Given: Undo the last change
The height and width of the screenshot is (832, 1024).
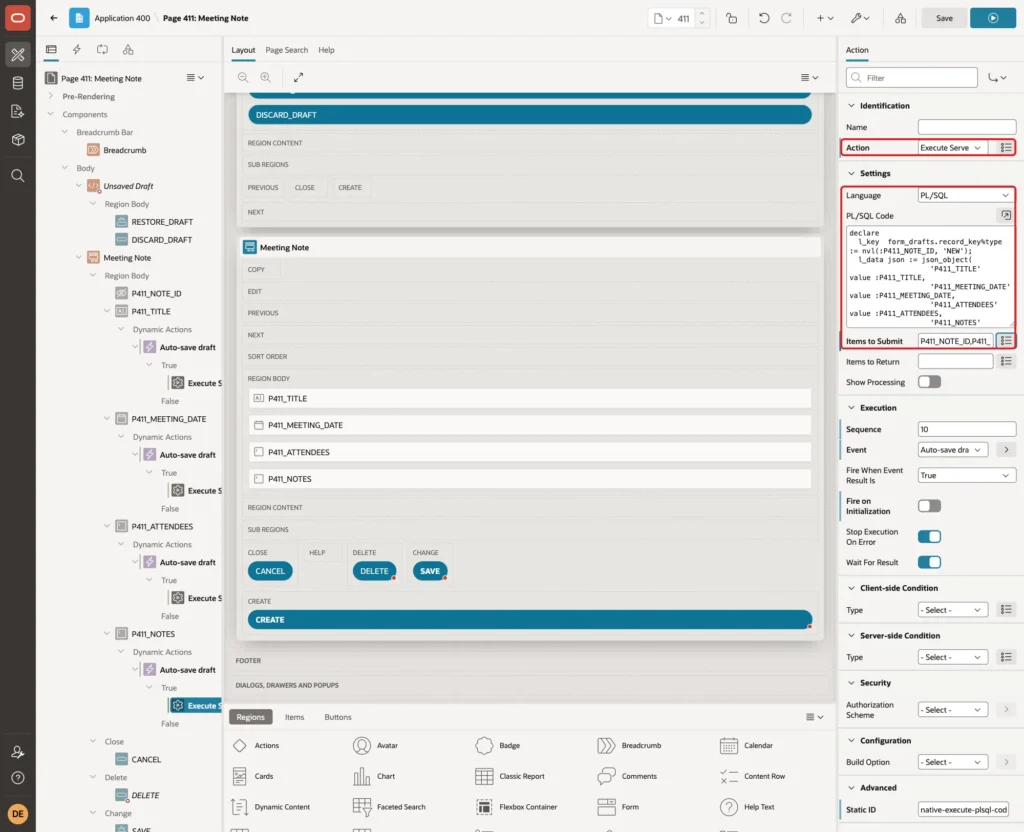Looking at the screenshot, I should tap(763, 18).
